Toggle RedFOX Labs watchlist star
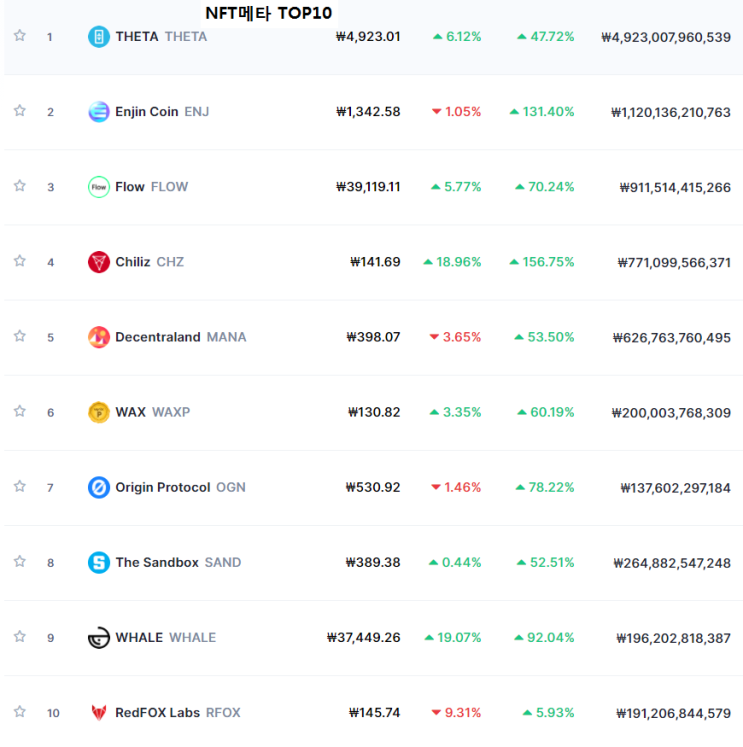743x747 pixels. [20, 711]
